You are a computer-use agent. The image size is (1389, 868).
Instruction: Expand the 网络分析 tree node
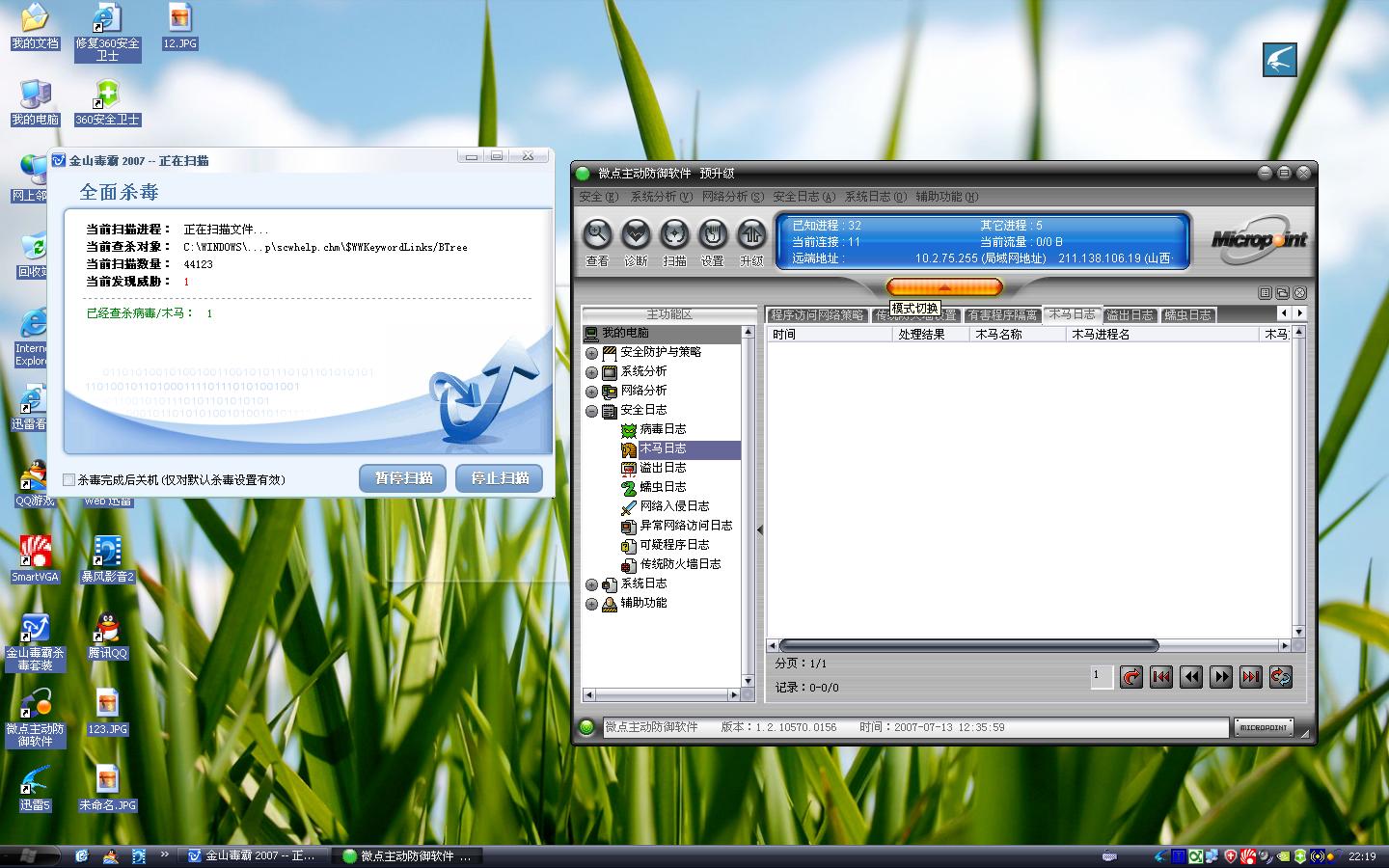pos(592,392)
